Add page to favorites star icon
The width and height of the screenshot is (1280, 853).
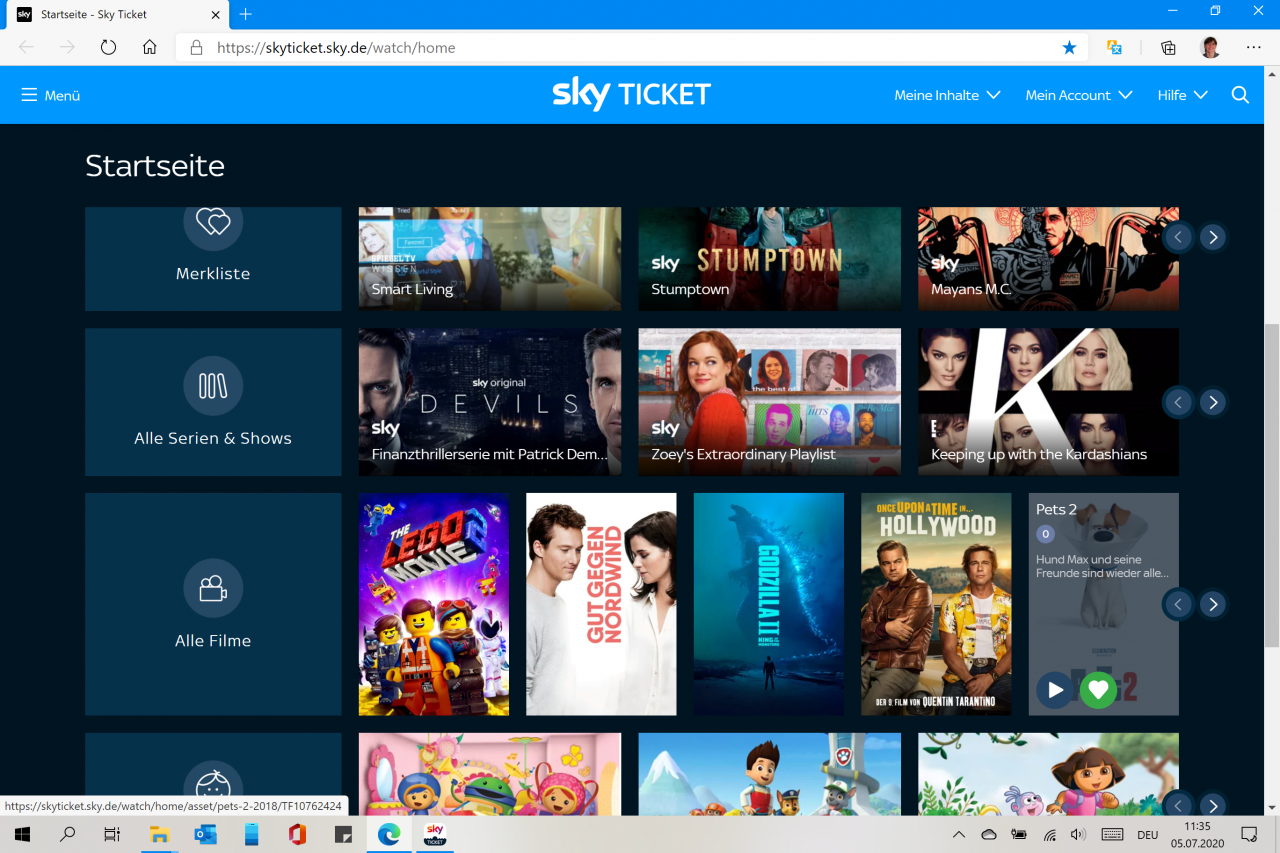coord(1069,47)
